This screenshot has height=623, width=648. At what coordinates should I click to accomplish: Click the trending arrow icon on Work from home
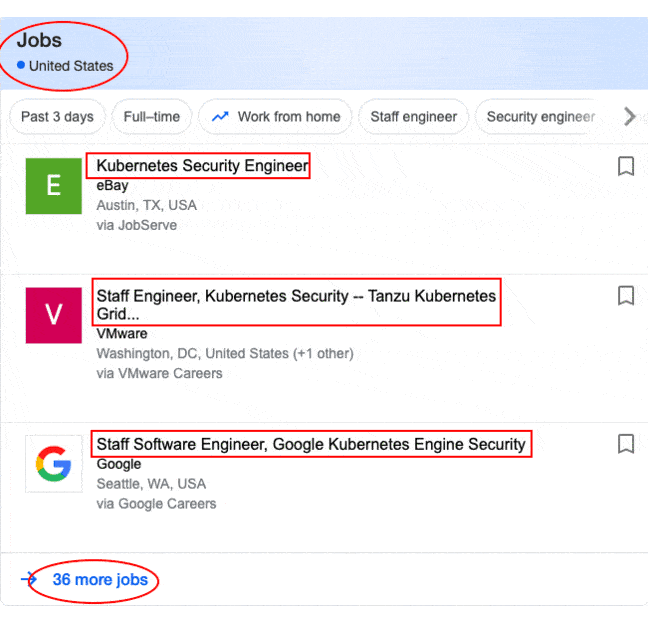tap(220, 117)
